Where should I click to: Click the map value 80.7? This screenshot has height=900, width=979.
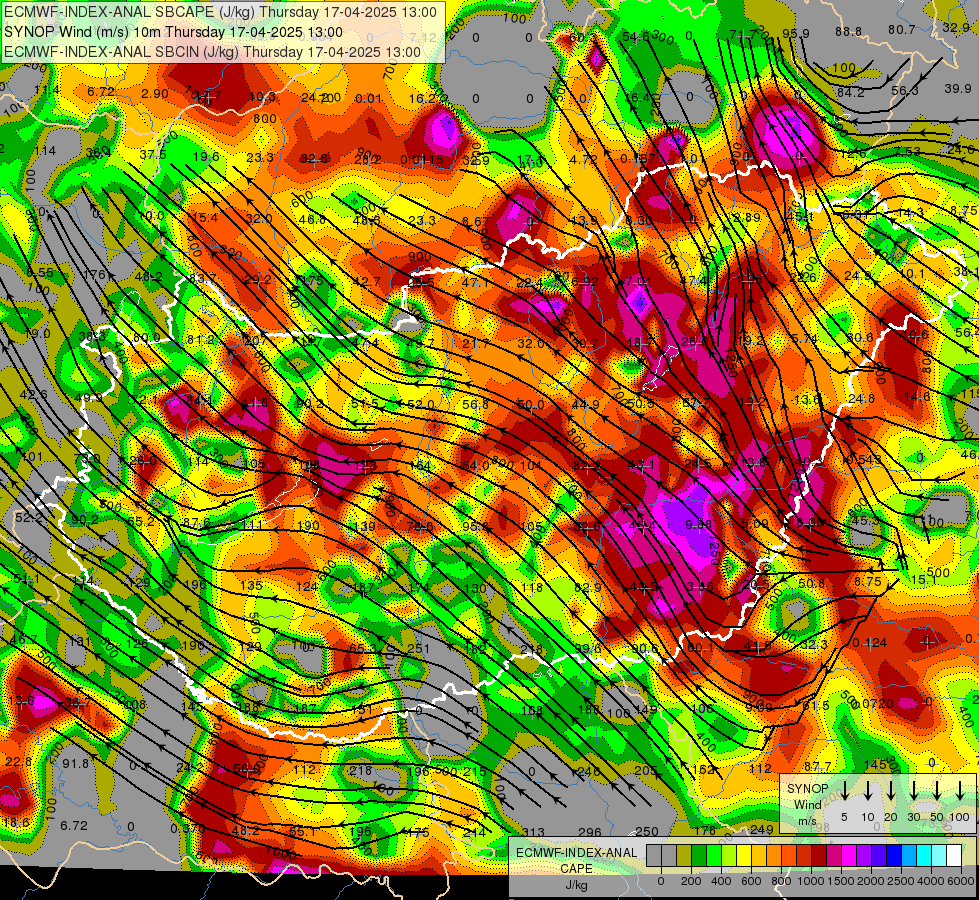pos(902,29)
